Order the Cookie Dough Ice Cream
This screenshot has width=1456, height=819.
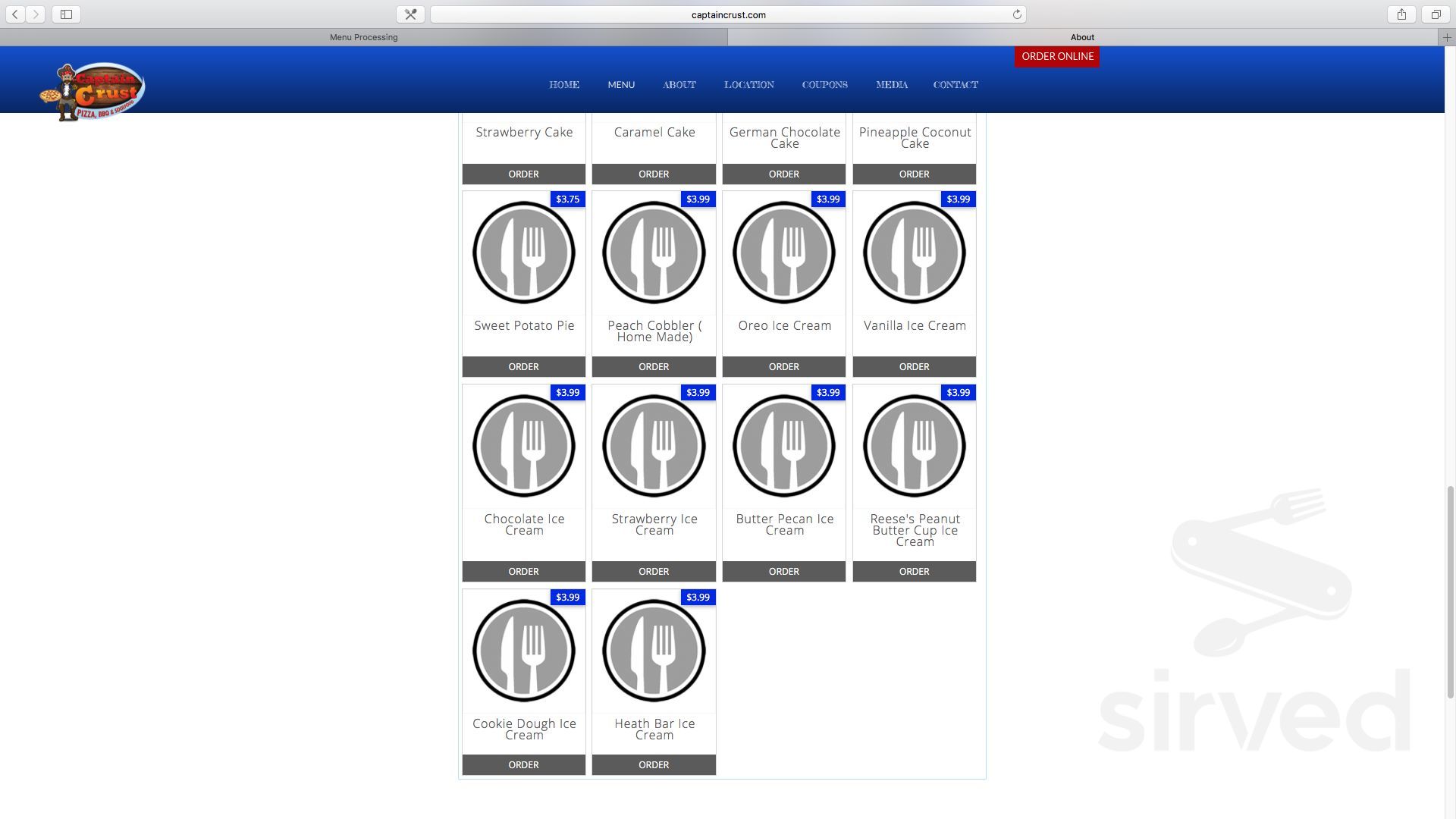click(x=524, y=764)
